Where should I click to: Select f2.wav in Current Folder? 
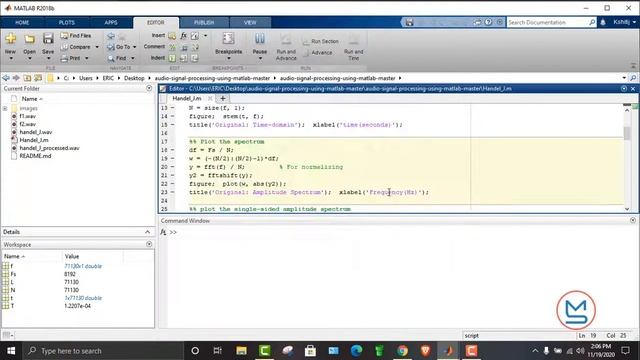tap(27, 124)
